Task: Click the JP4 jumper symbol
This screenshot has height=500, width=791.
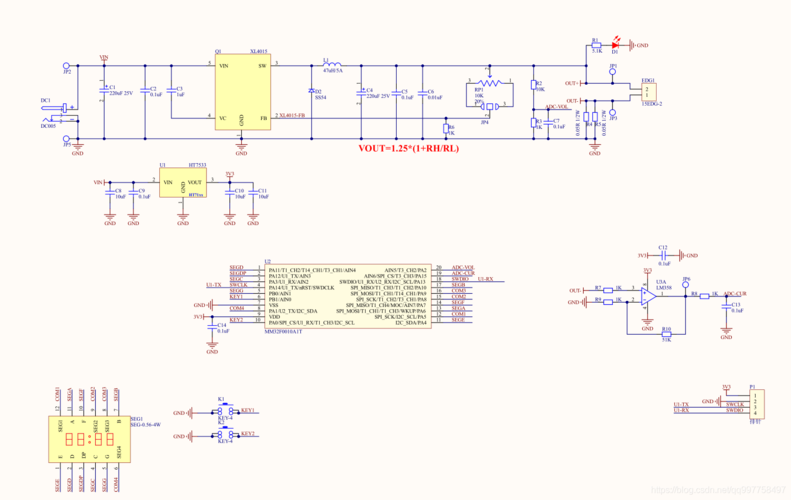Action: coord(489,106)
